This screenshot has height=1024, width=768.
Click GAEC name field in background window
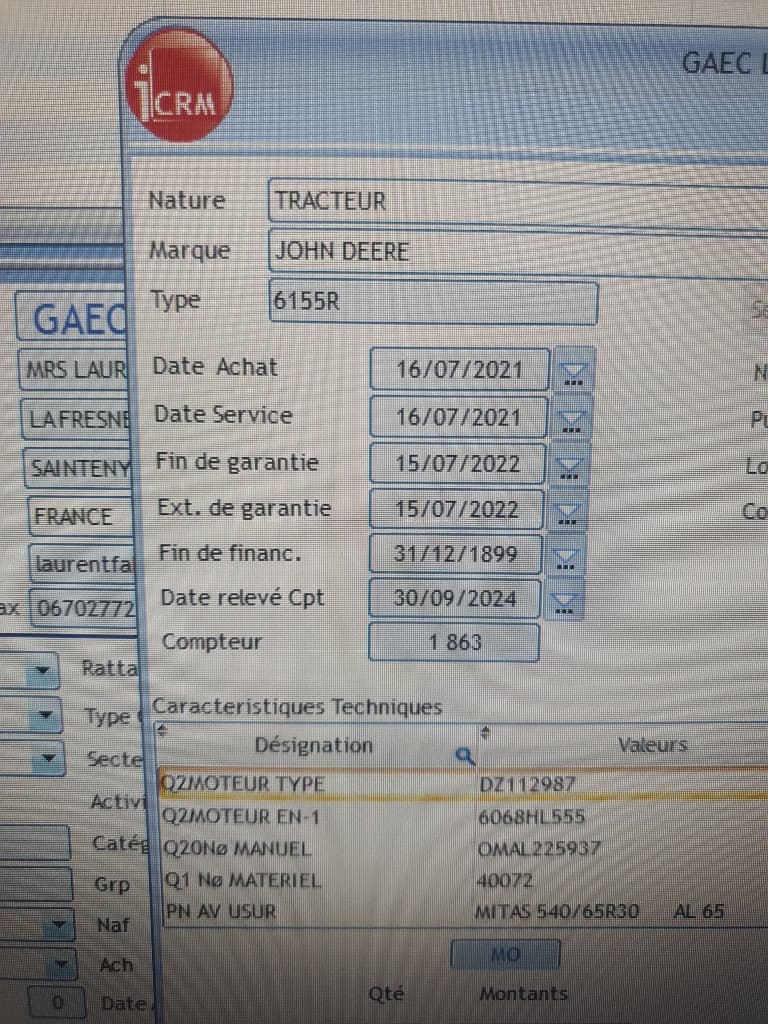click(x=73, y=318)
